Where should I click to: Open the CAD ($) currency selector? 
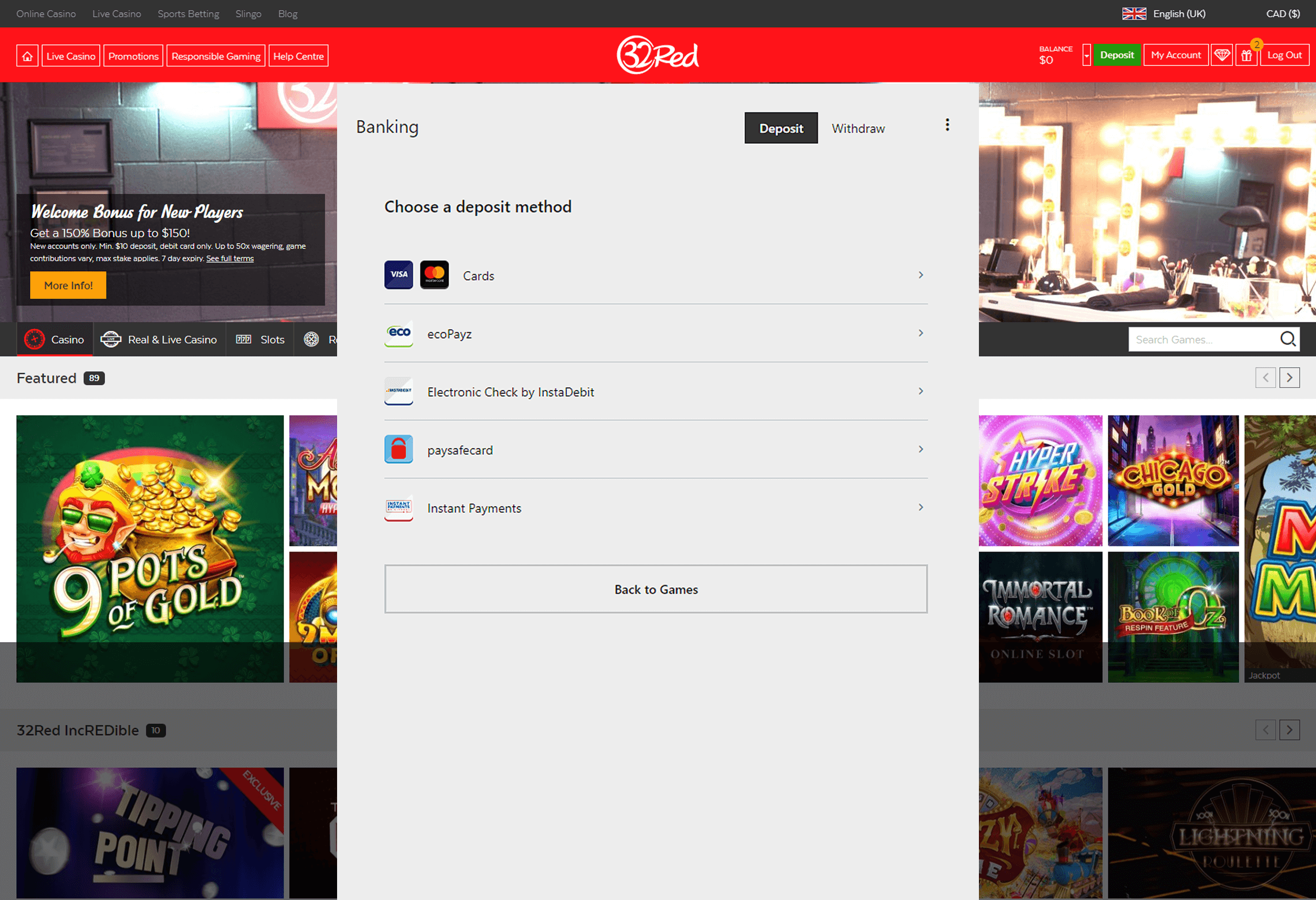point(1283,14)
